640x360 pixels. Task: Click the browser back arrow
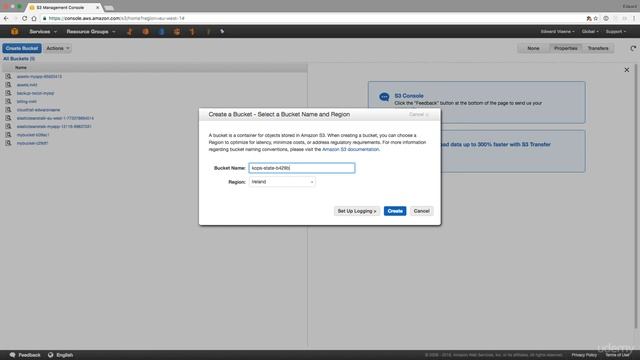pos(6,18)
